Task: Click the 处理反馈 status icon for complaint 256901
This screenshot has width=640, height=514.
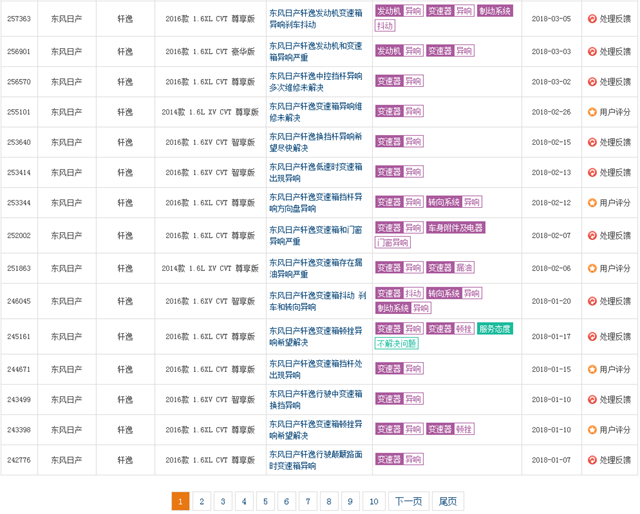Action: tap(592, 51)
